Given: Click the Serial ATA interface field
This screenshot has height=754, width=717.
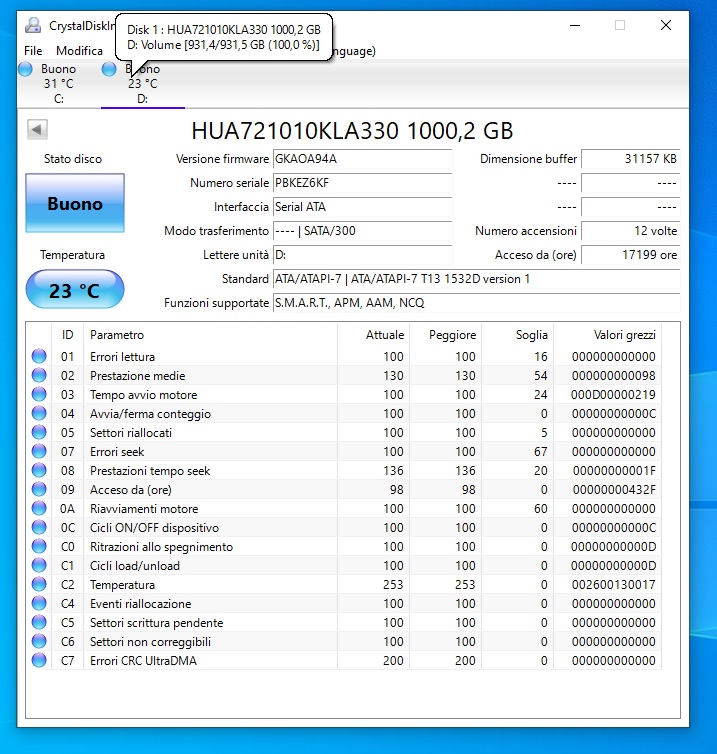Looking at the screenshot, I should pos(363,207).
